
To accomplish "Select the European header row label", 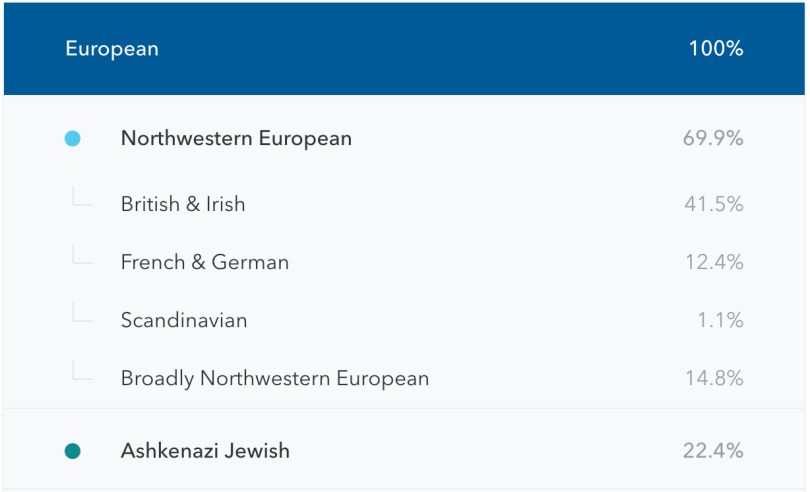I will pyautogui.click(x=112, y=49).
